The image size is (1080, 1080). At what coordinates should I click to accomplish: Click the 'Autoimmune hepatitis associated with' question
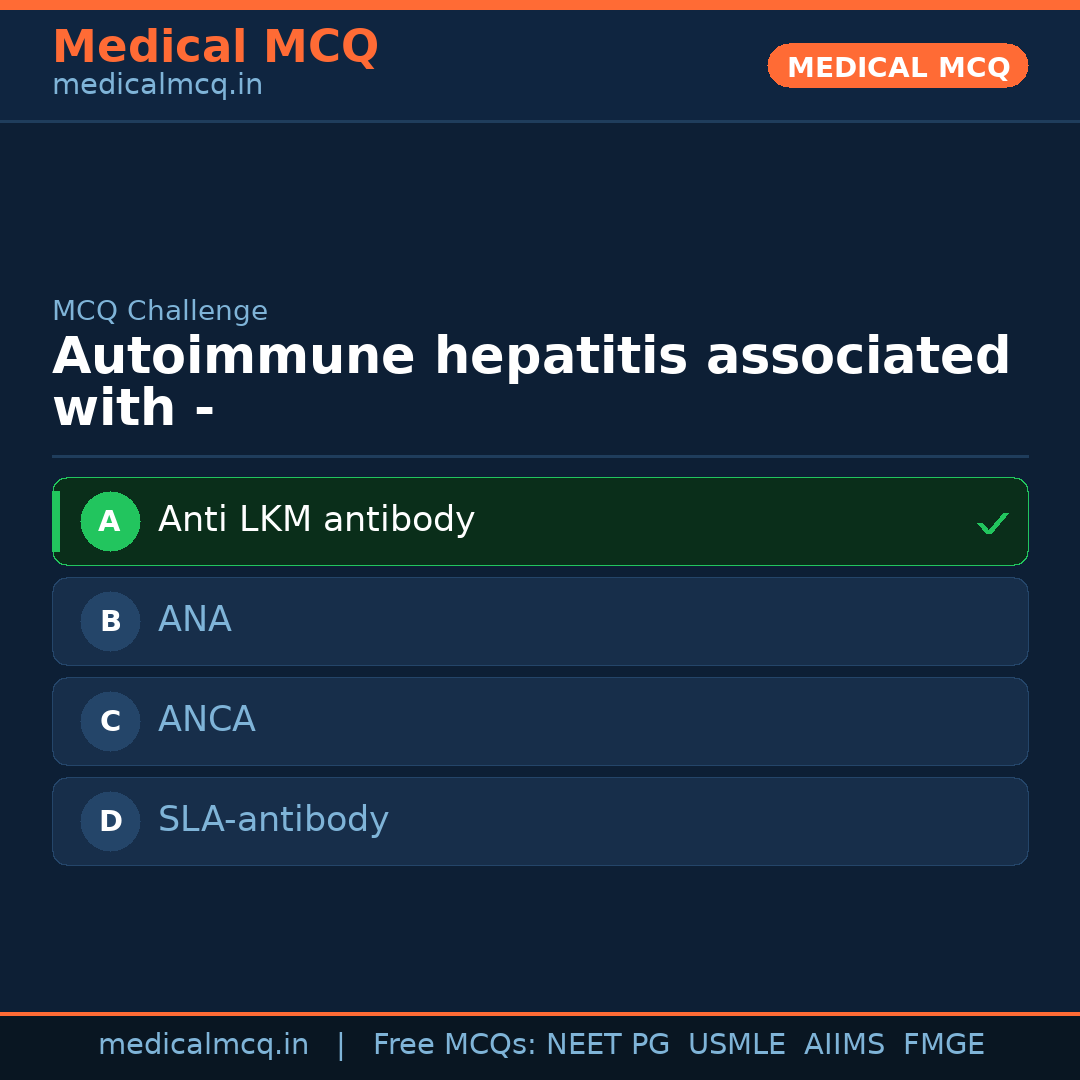tap(531, 382)
